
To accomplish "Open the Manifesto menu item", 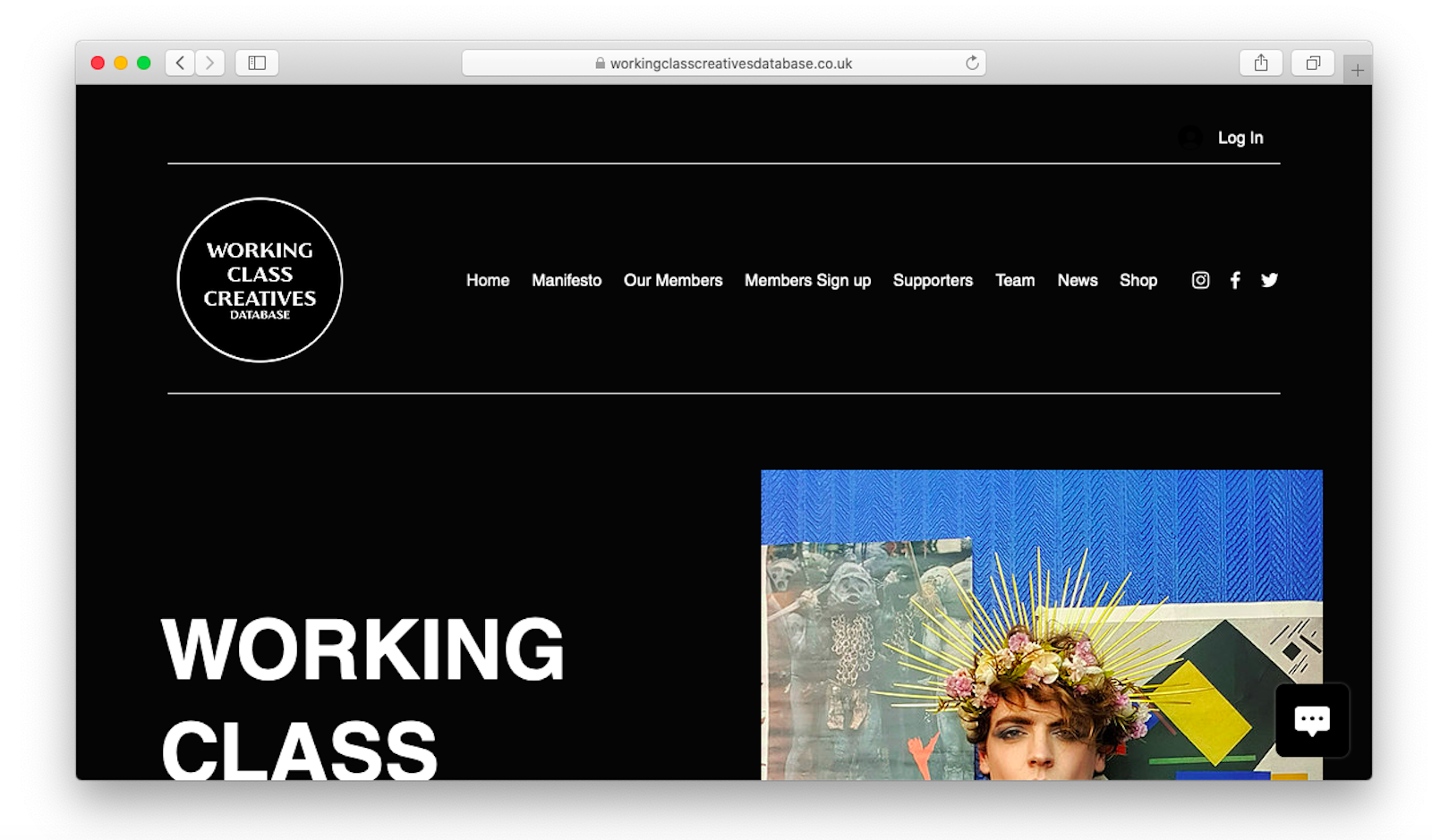I will point(567,280).
